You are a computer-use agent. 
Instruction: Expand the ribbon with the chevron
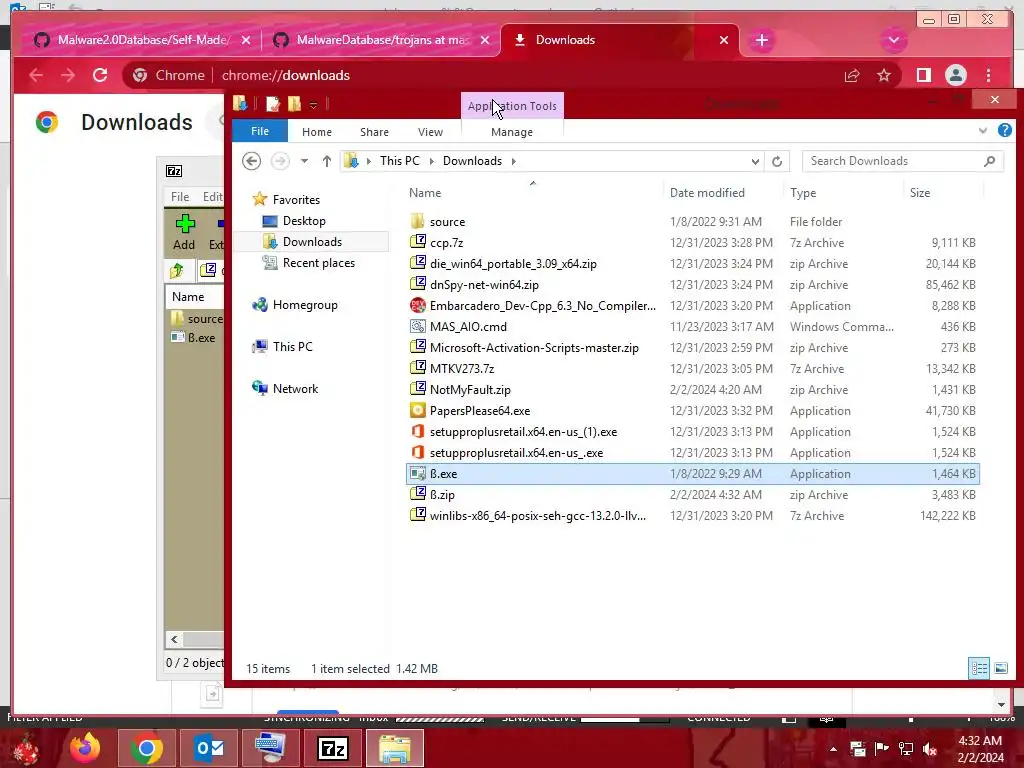(x=982, y=131)
